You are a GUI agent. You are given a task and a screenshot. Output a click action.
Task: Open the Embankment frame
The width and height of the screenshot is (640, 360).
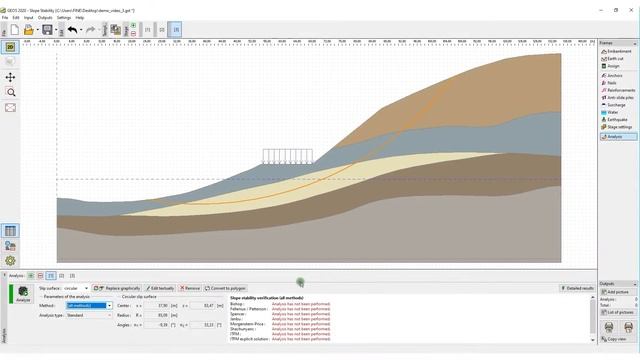[618, 51]
